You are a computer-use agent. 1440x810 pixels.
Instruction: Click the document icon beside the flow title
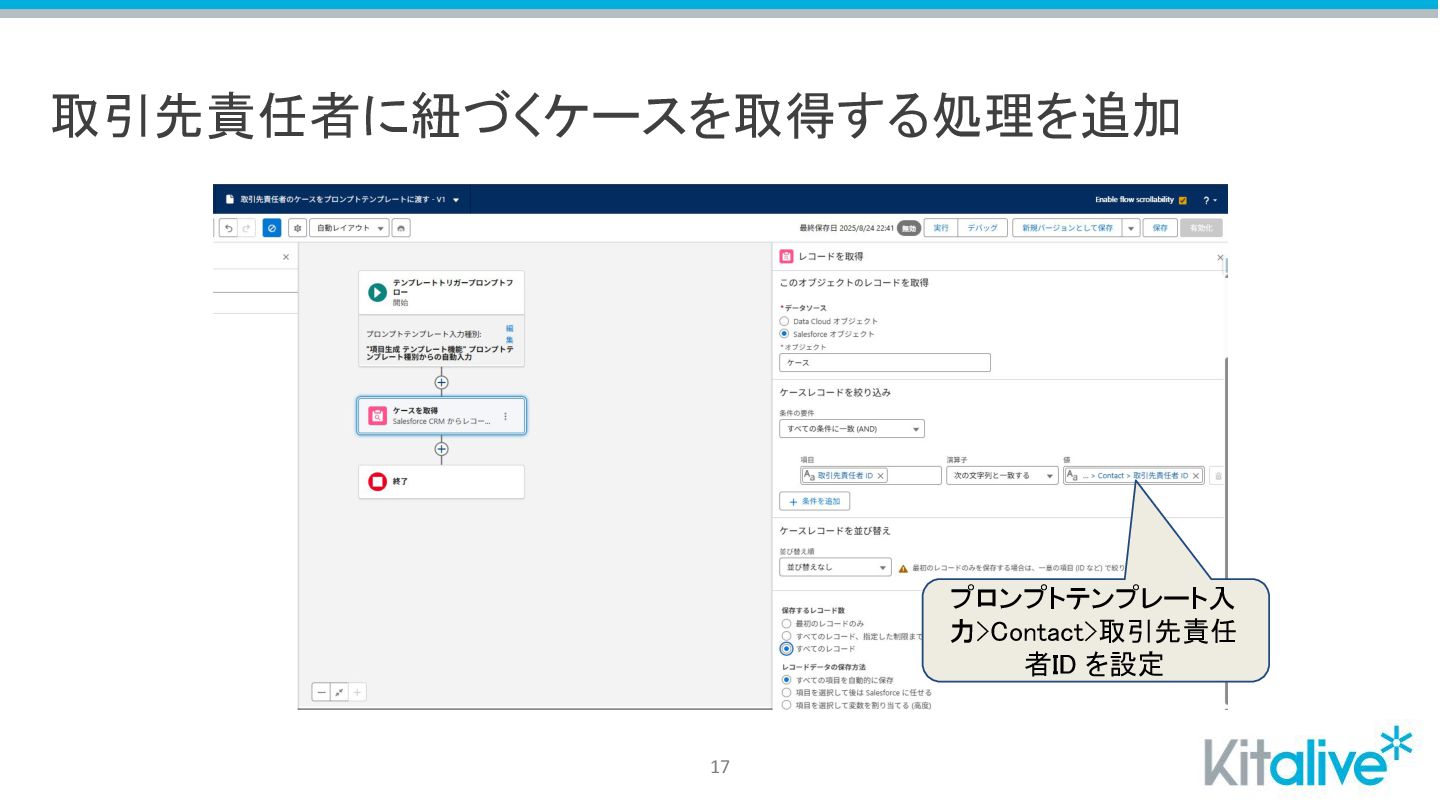(229, 199)
